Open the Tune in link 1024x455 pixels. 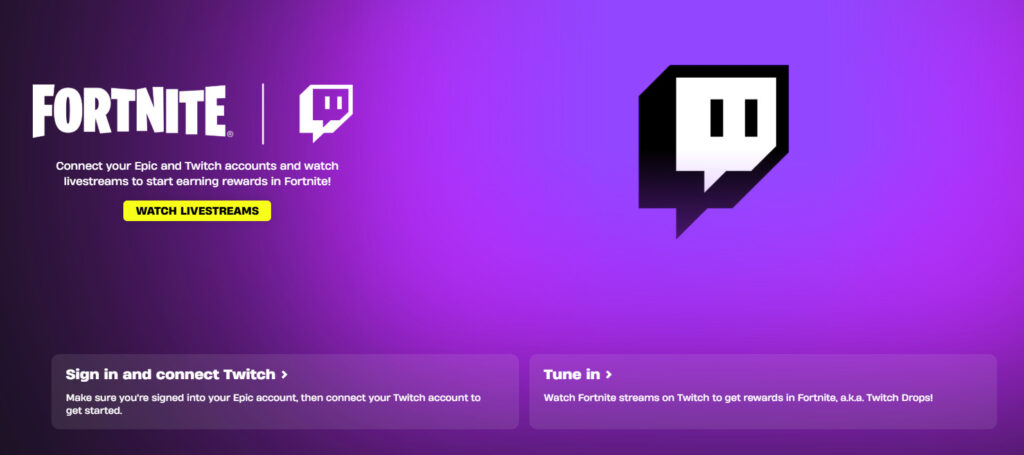click(x=571, y=375)
